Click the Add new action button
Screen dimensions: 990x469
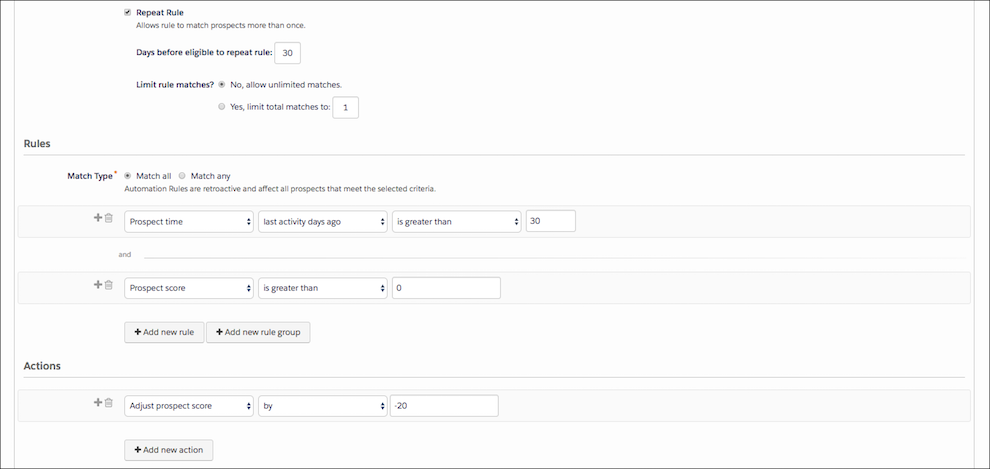[x=169, y=450]
